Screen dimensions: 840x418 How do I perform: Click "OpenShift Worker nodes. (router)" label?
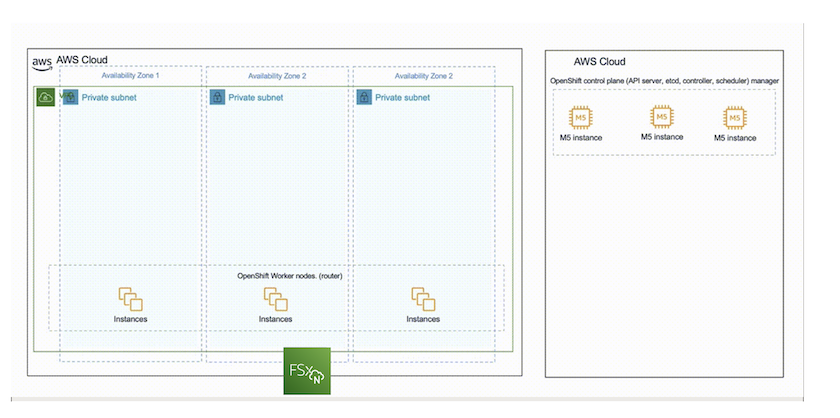[x=289, y=276]
